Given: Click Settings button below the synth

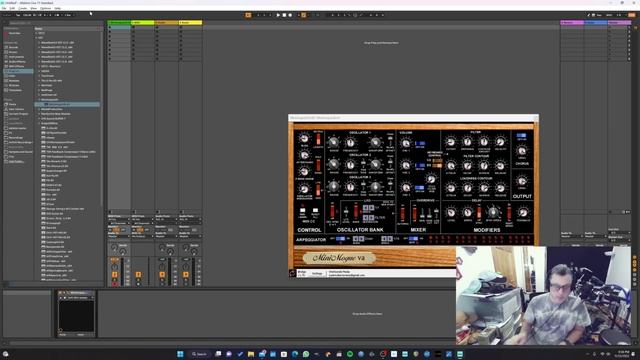Looking at the screenshot, I should [317, 273].
